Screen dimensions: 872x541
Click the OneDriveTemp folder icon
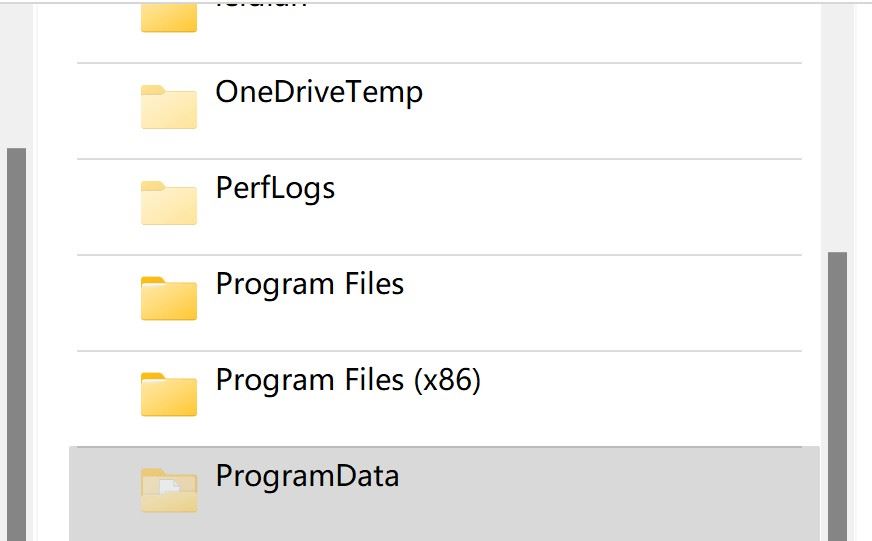pyautogui.click(x=168, y=107)
